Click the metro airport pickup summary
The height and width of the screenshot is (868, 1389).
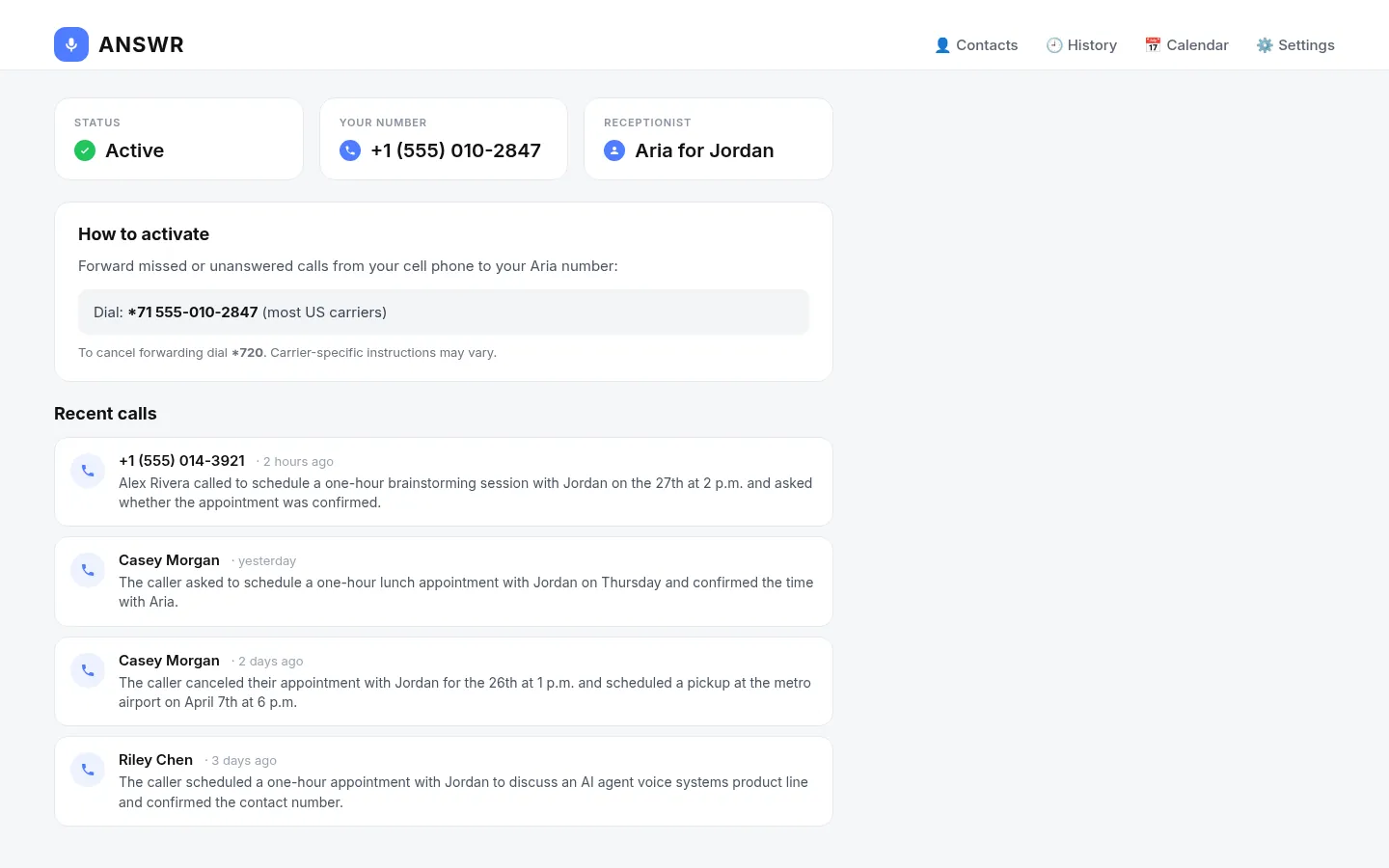pos(465,692)
